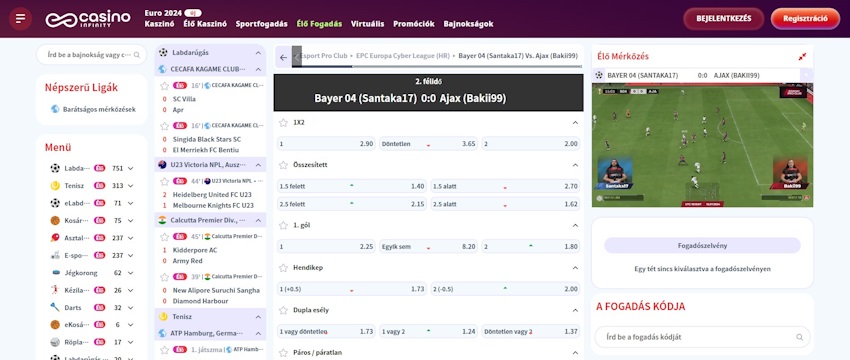850x360 pixels.
Task: Favorite the 1. gól market star
Action: click(283, 225)
